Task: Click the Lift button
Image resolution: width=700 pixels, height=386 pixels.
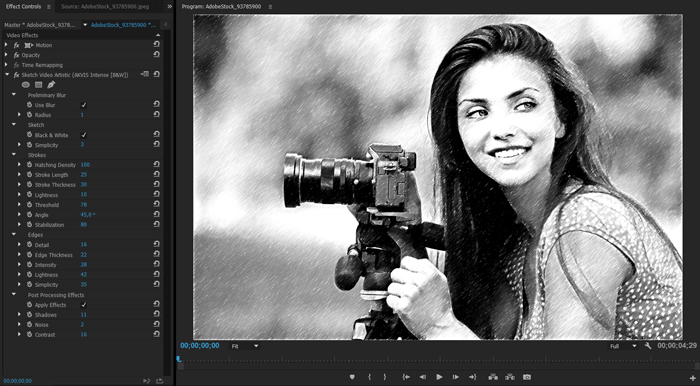Action: point(493,377)
